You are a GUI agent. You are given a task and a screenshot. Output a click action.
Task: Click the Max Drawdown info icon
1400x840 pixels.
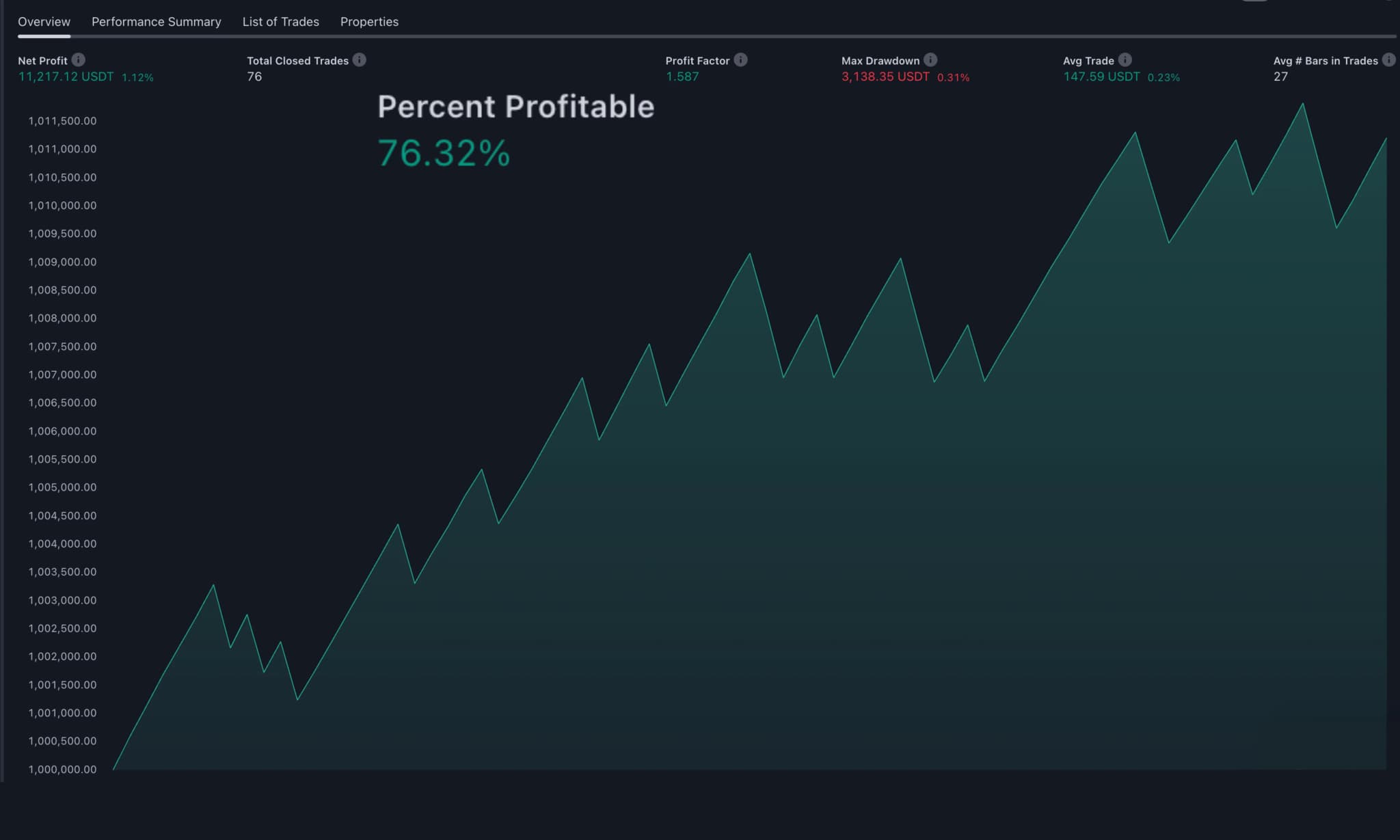coord(930,60)
